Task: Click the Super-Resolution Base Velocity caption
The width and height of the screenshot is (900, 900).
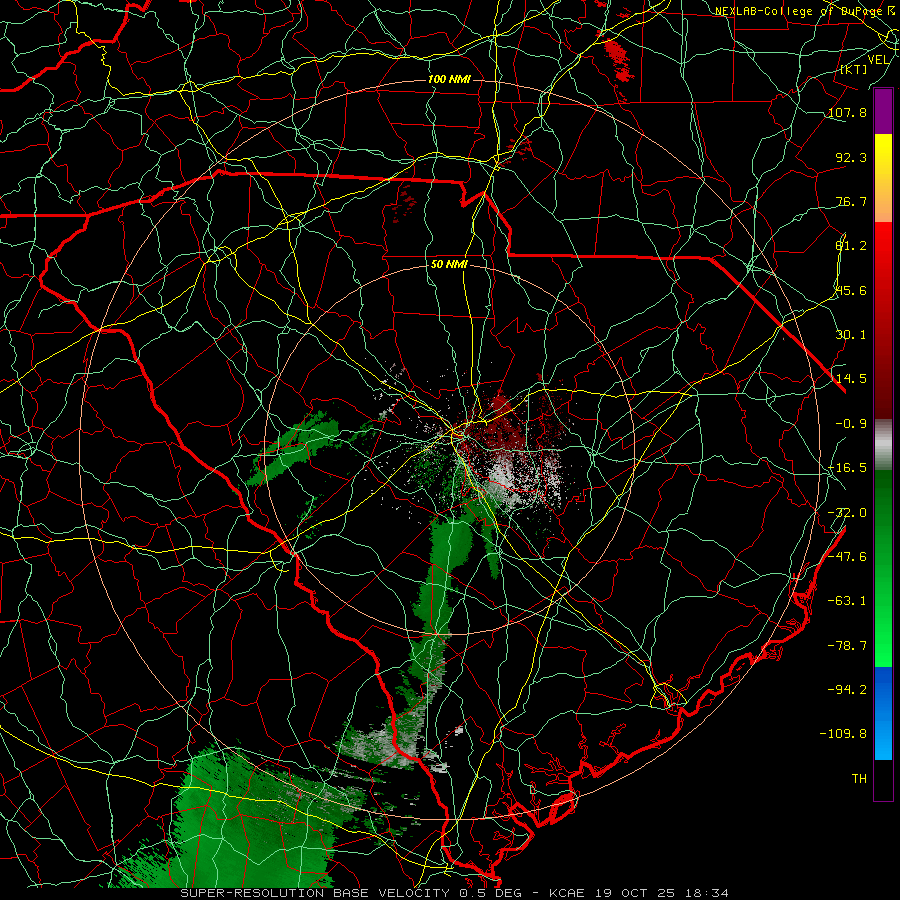Action: pos(455,893)
